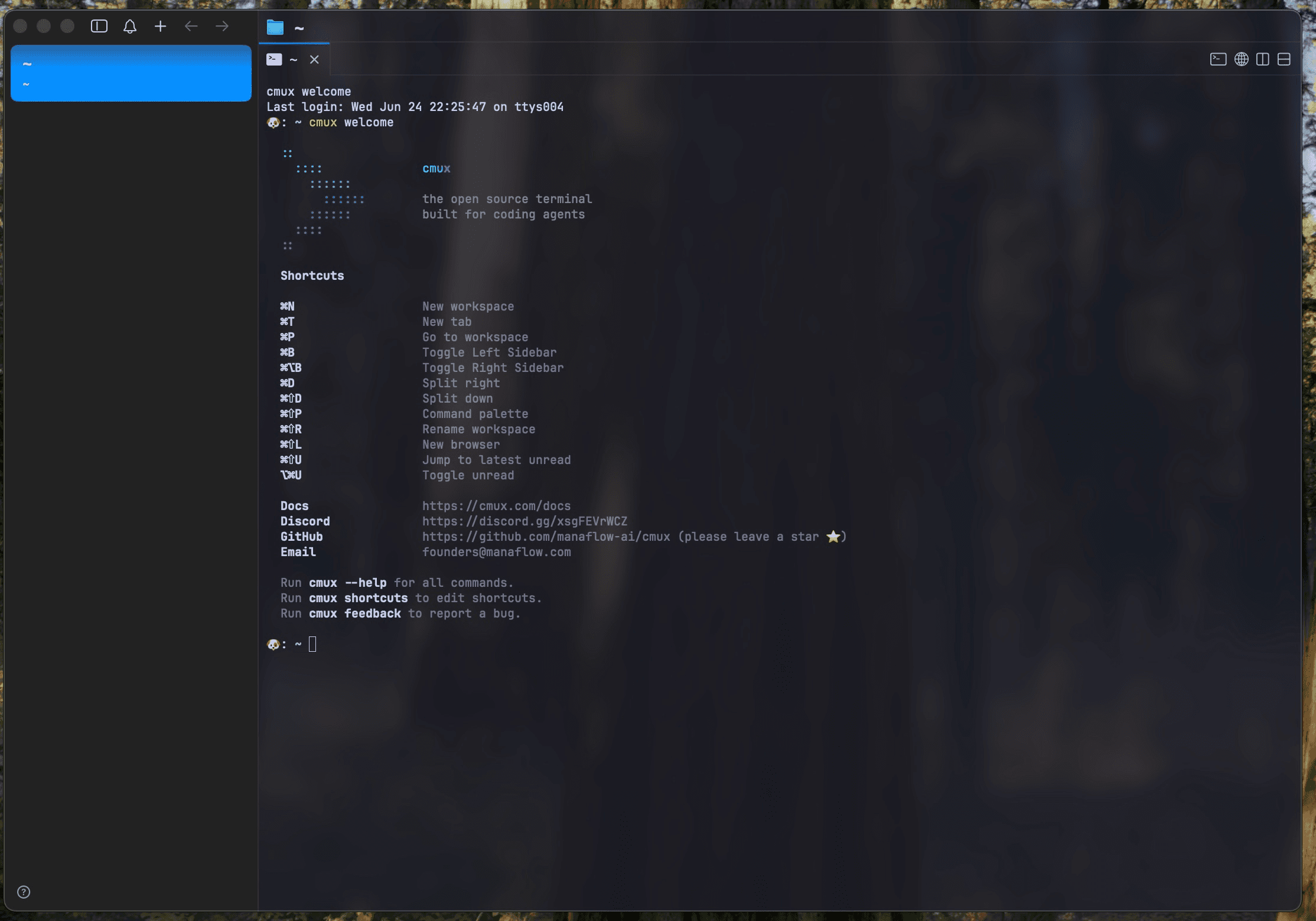Screen dimensions: 1316x921
Task: Click 'Rename workspace' text
Action: pos(478,429)
